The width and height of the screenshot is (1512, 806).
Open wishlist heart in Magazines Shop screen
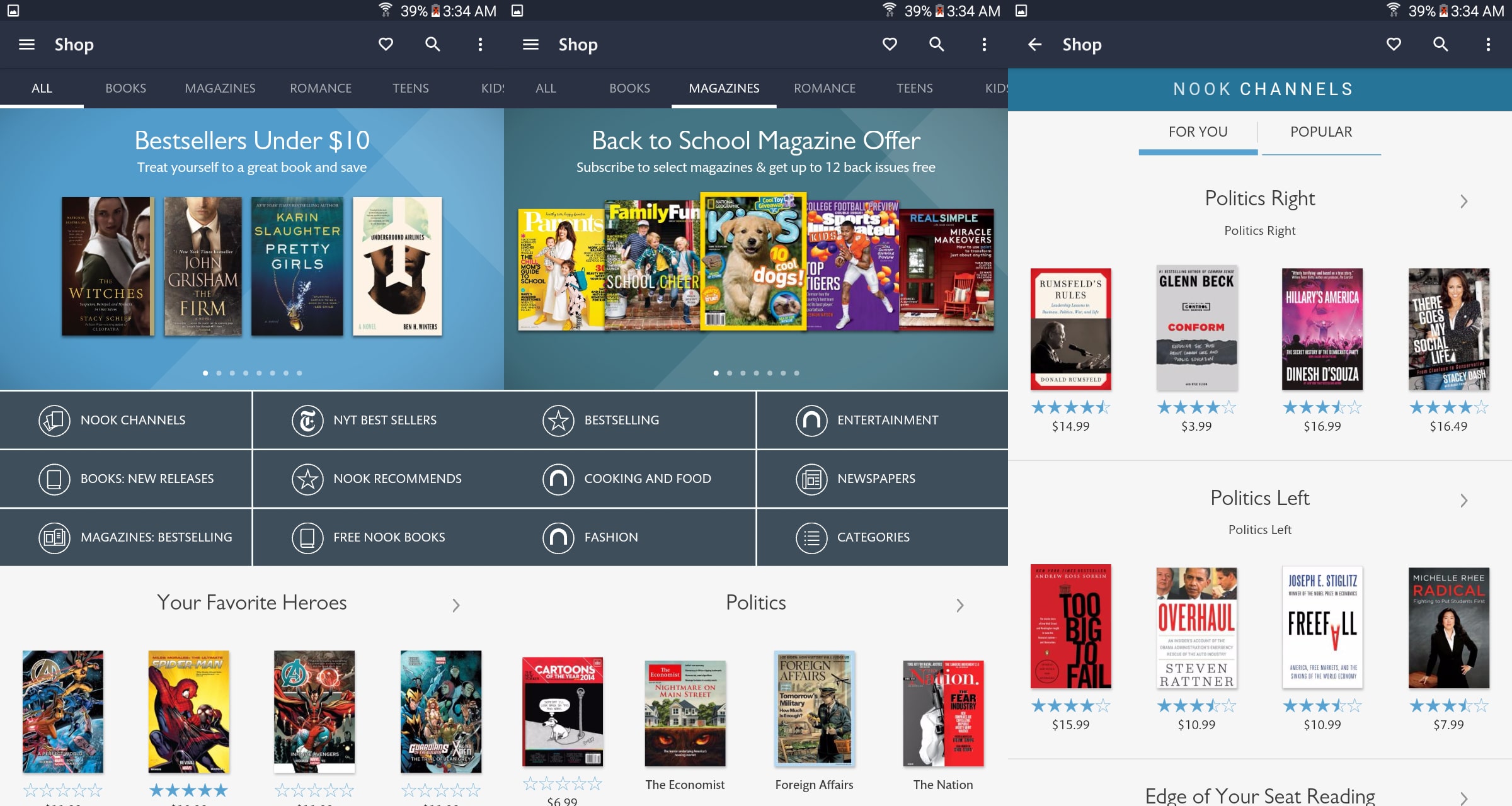(x=890, y=44)
